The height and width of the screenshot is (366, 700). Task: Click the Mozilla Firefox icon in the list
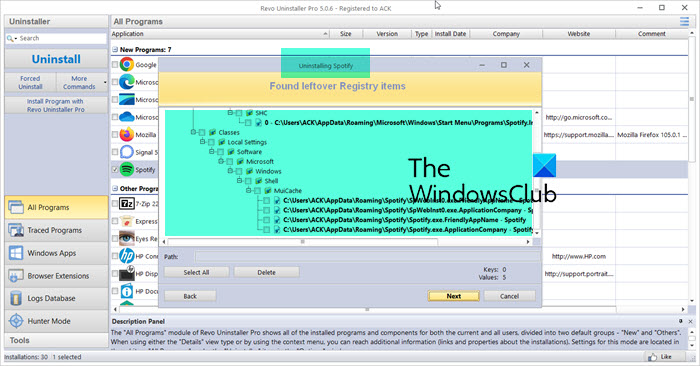127,134
